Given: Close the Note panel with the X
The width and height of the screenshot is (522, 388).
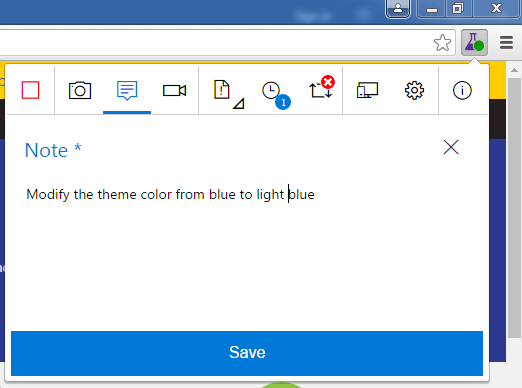Looking at the screenshot, I should [451, 147].
